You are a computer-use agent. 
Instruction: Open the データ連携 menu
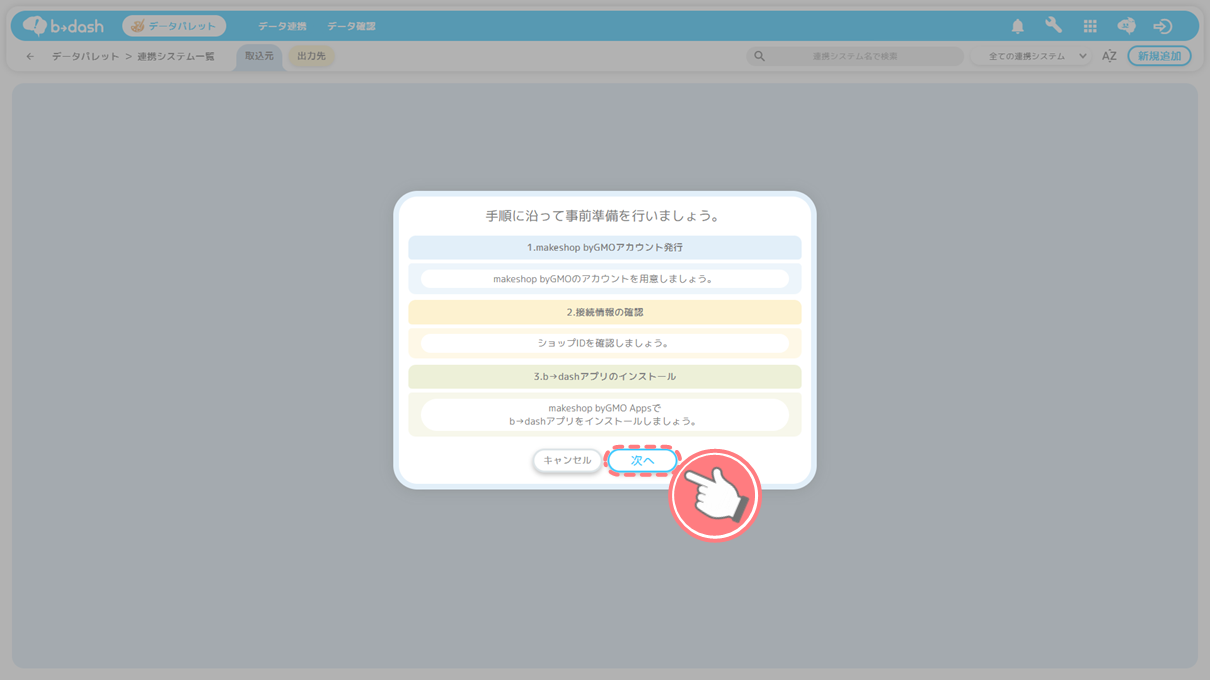tap(282, 26)
